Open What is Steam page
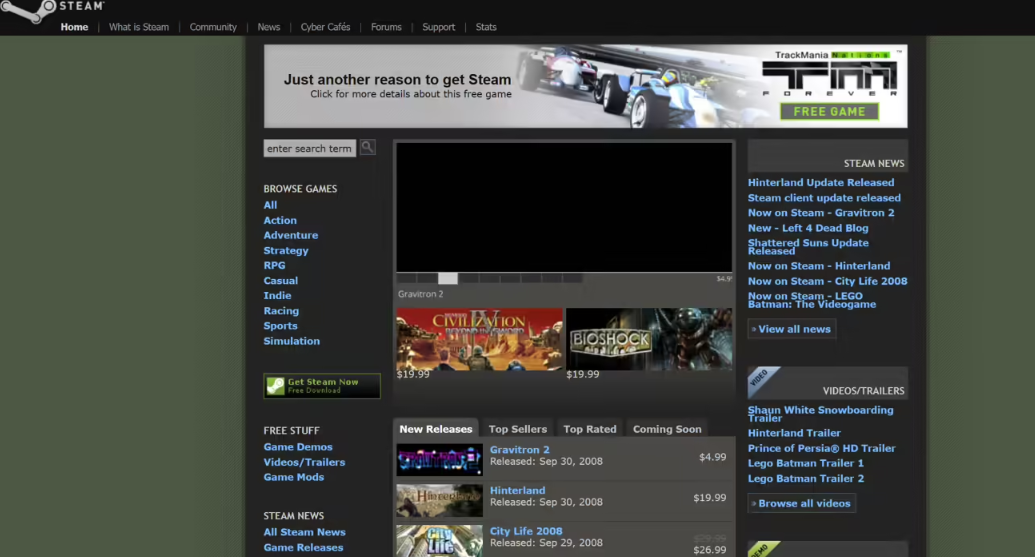The width and height of the screenshot is (1035, 557). [x=139, y=27]
